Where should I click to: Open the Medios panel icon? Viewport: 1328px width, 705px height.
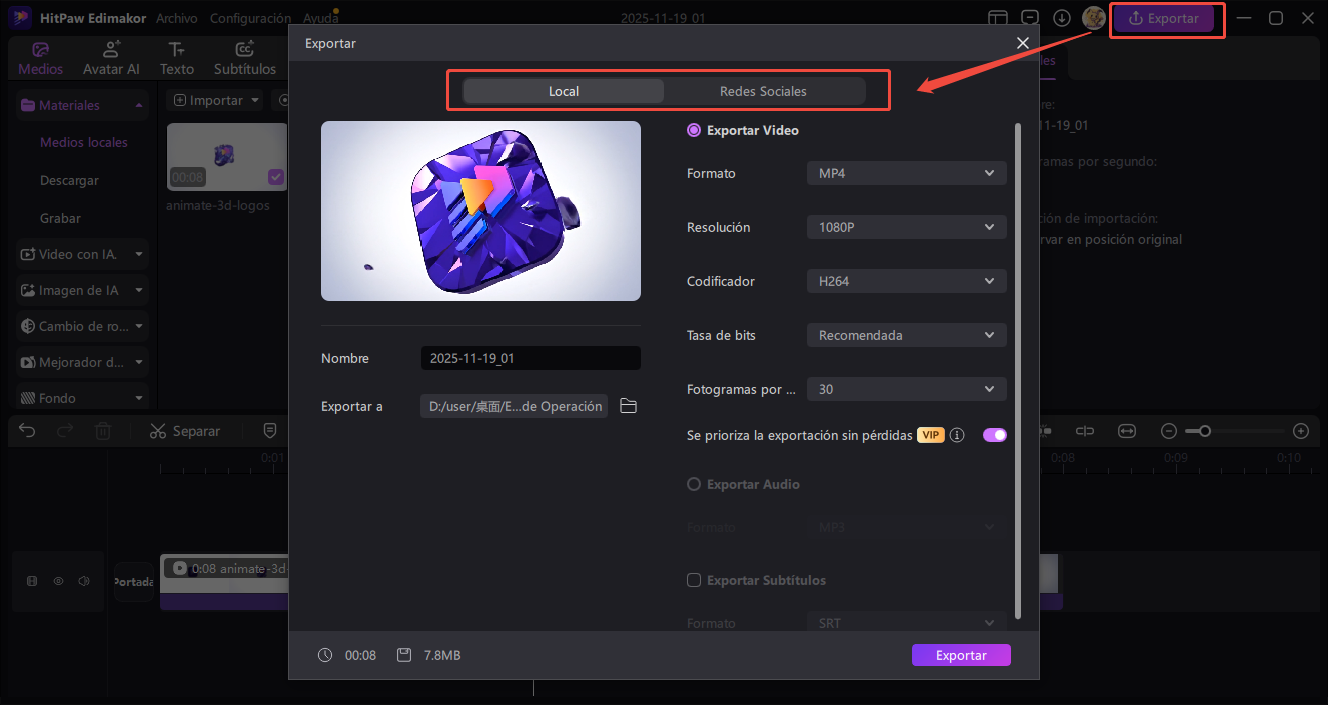tap(40, 50)
